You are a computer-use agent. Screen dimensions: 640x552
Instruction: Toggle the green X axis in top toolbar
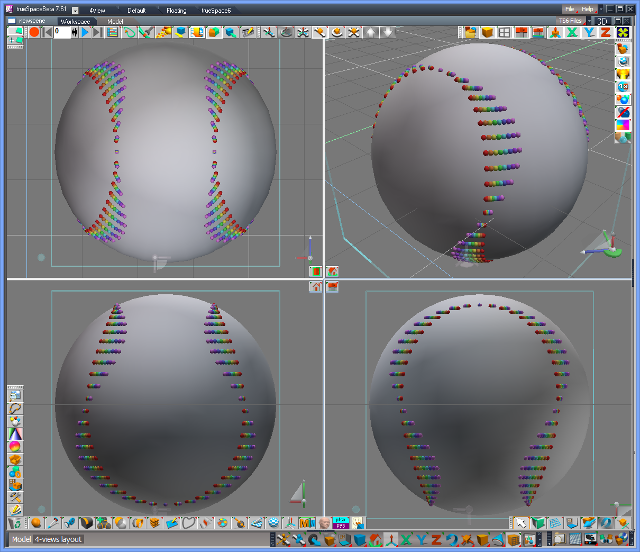572,32
